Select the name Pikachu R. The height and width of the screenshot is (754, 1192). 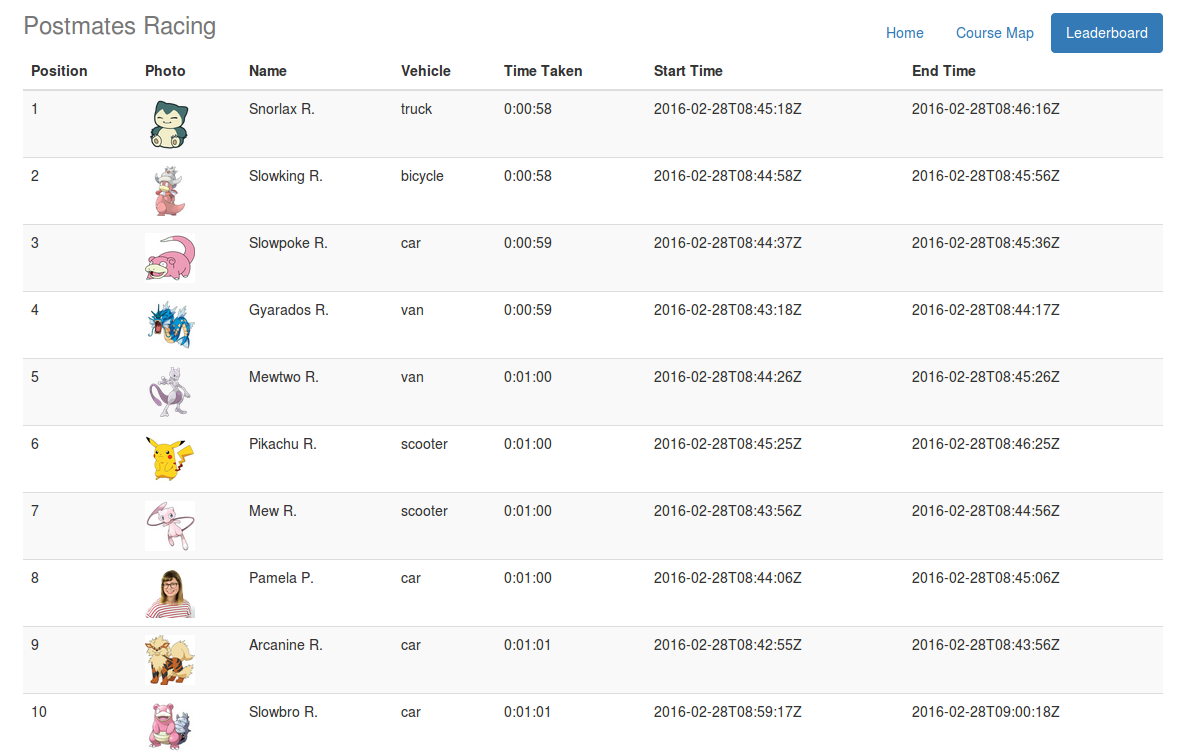tap(283, 444)
